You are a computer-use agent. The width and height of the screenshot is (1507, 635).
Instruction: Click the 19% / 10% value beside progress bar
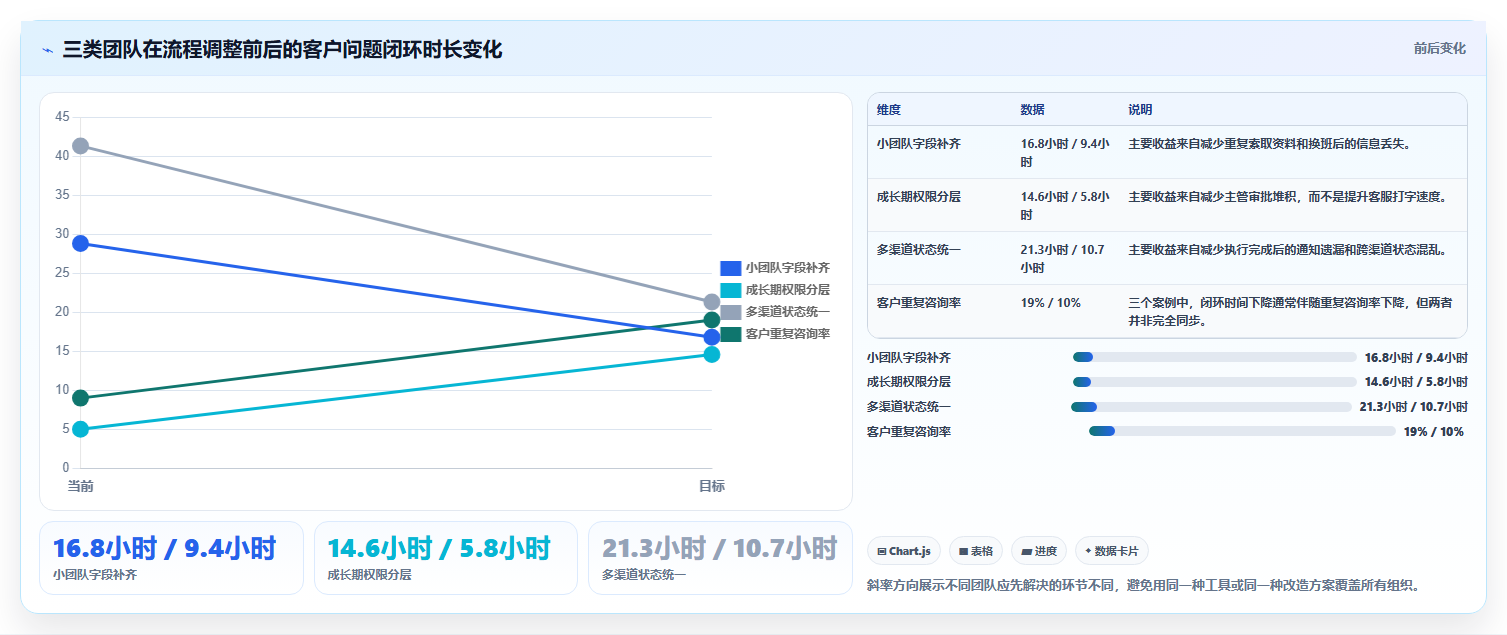(x=1434, y=432)
